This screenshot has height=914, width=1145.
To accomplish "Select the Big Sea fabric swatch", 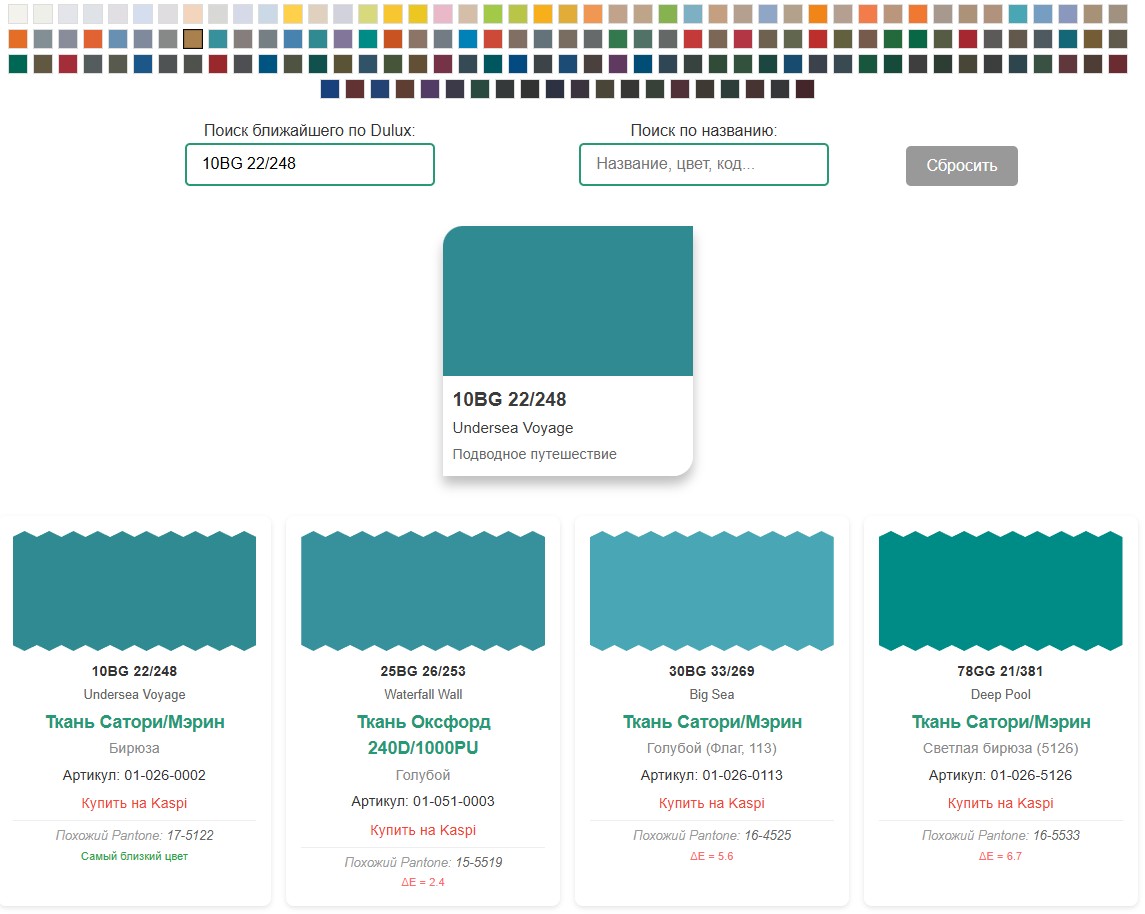I will (712, 591).
